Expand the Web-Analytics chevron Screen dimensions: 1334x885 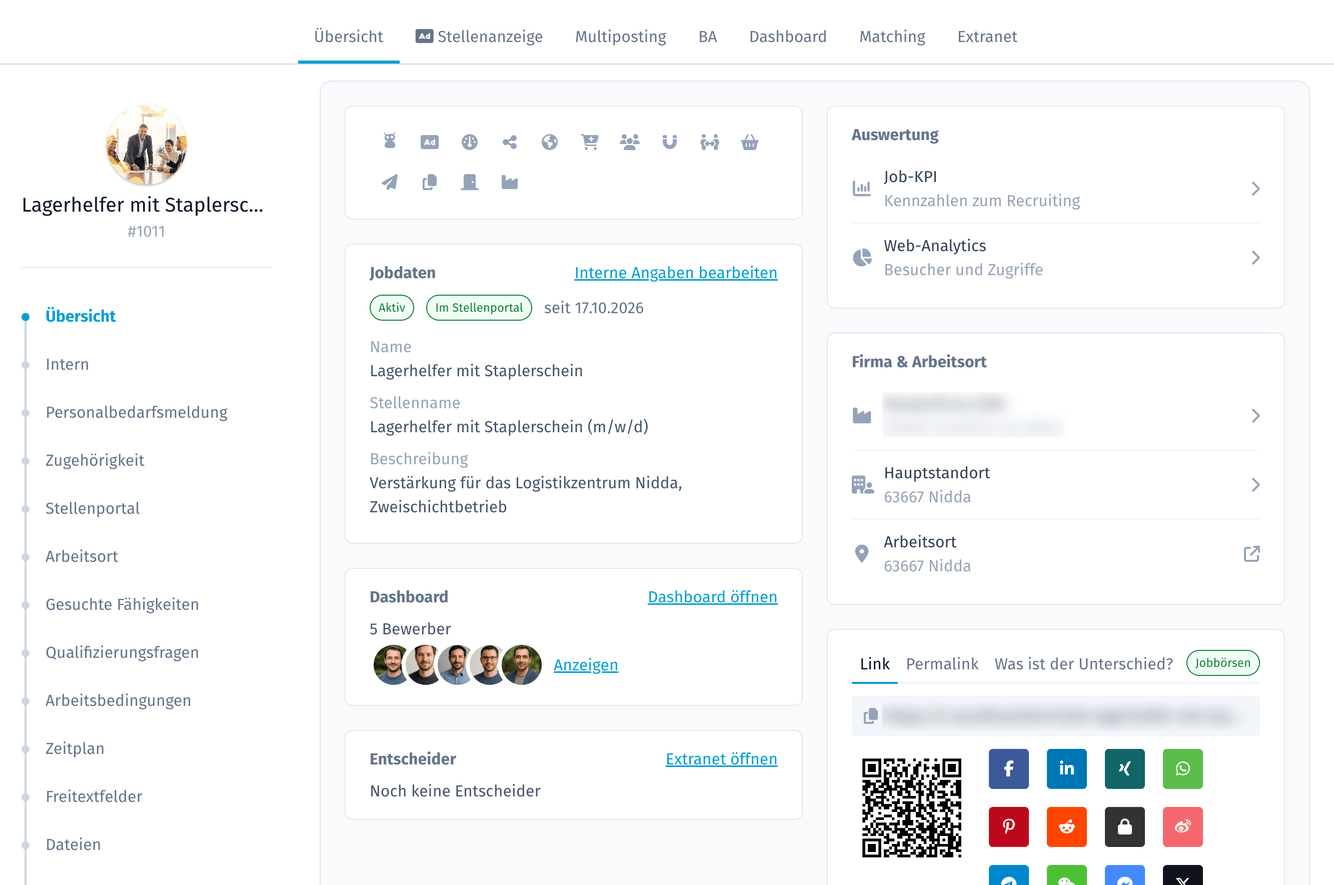point(1256,258)
